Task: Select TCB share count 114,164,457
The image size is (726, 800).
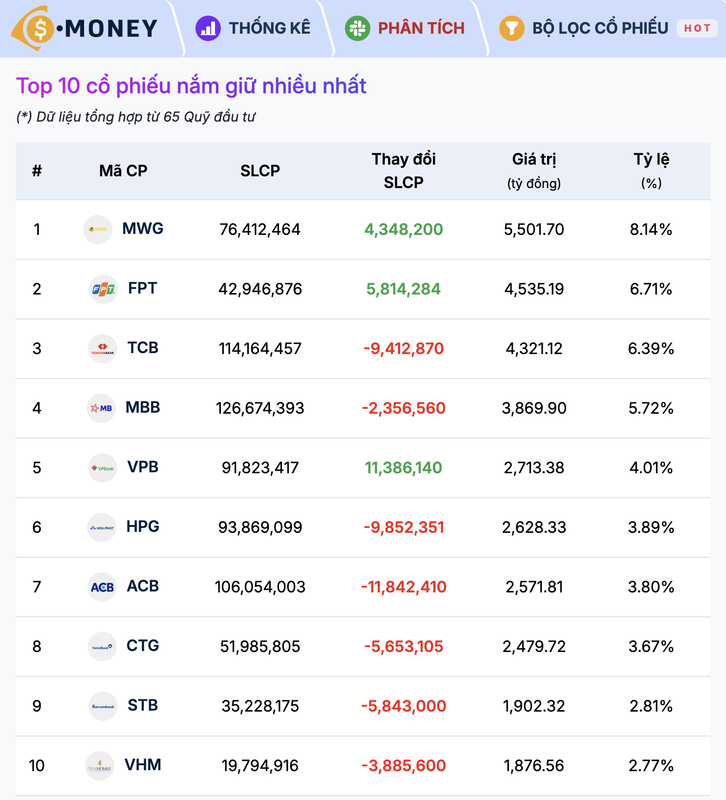Action: coord(260,349)
